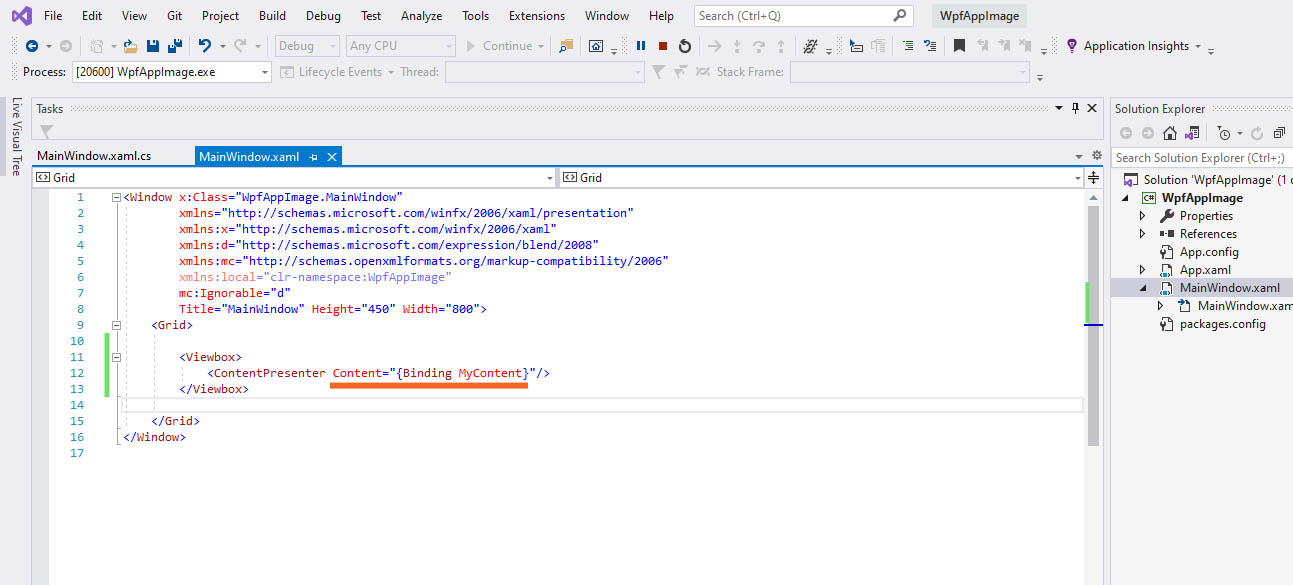
Task: Click the bookmark icon in toolbar
Action: click(x=959, y=46)
